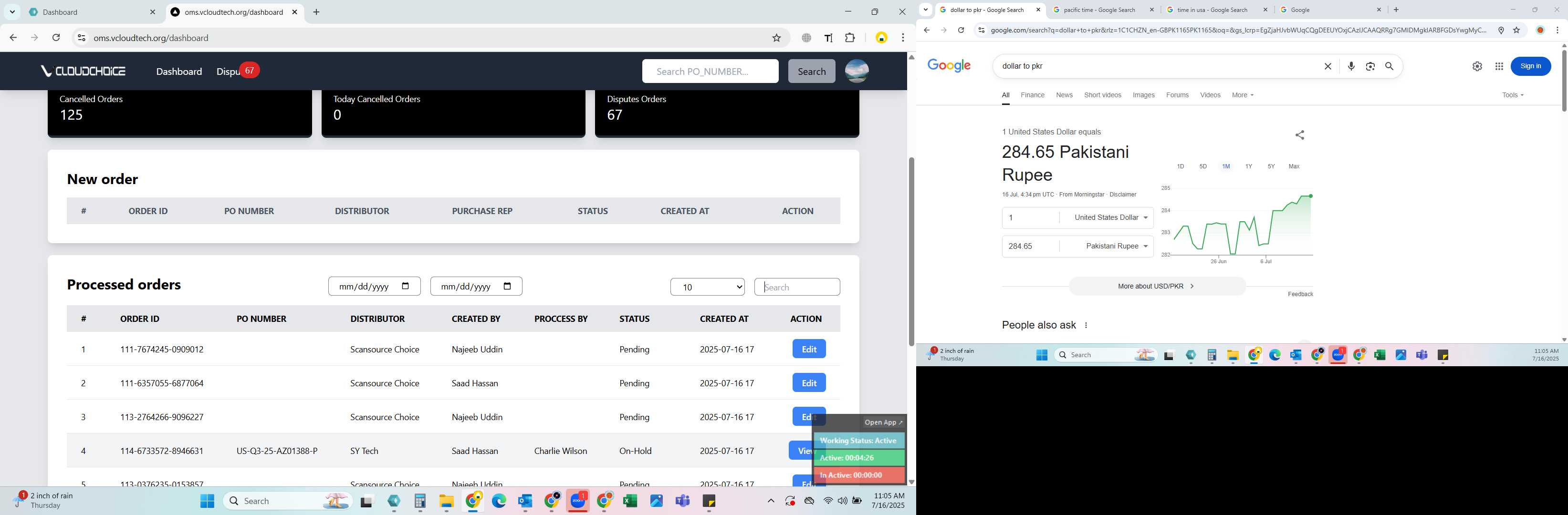The height and width of the screenshot is (515, 1568).
Task: Show hidden system tray icons chevron
Action: click(x=771, y=501)
